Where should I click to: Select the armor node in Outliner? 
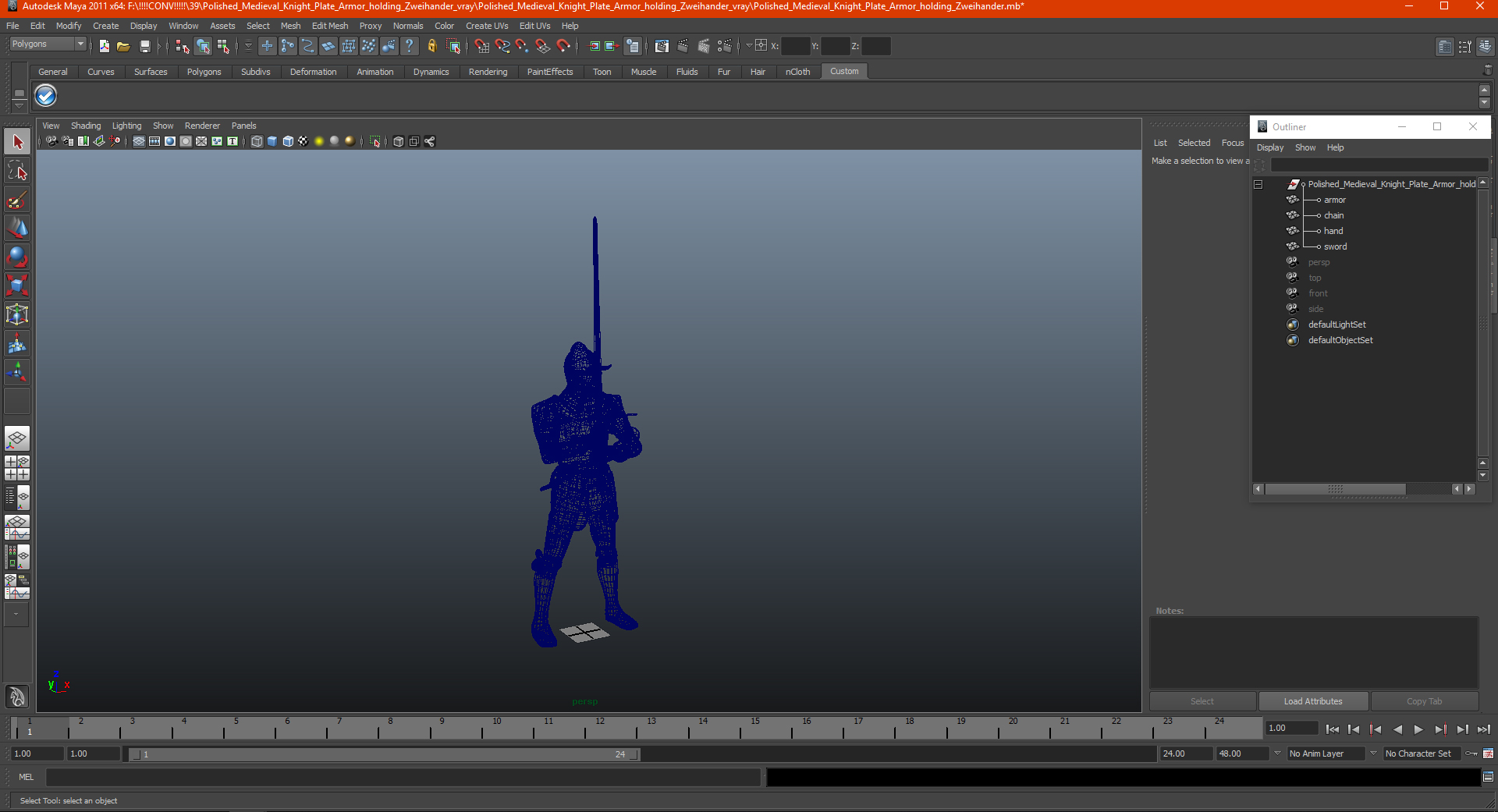(x=1334, y=200)
